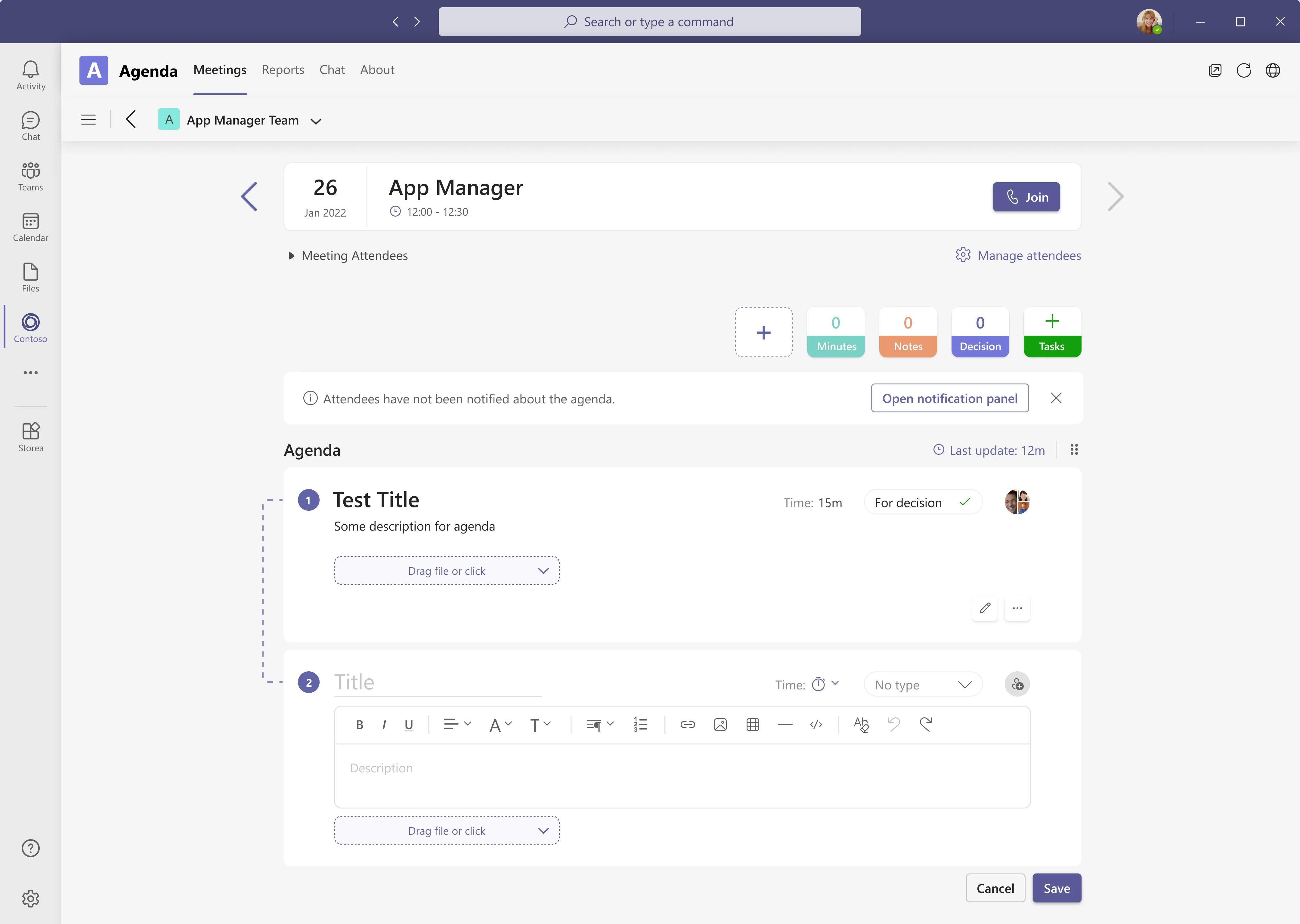Show more apps via ellipsis
Image resolution: width=1300 pixels, height=924 pixels.
pyautogui.click(x=31, y=373)
